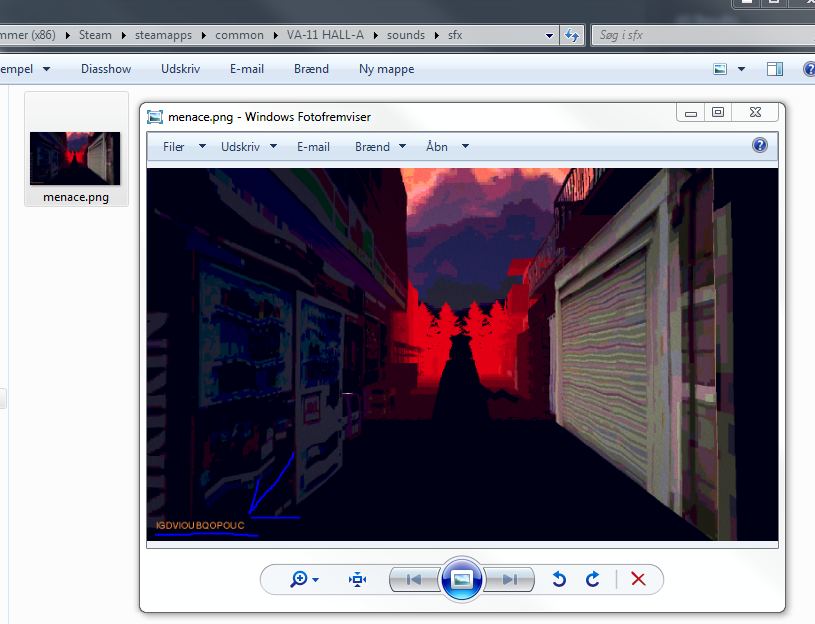
Task: Delete the image with the red X
Action: [638, 579]
